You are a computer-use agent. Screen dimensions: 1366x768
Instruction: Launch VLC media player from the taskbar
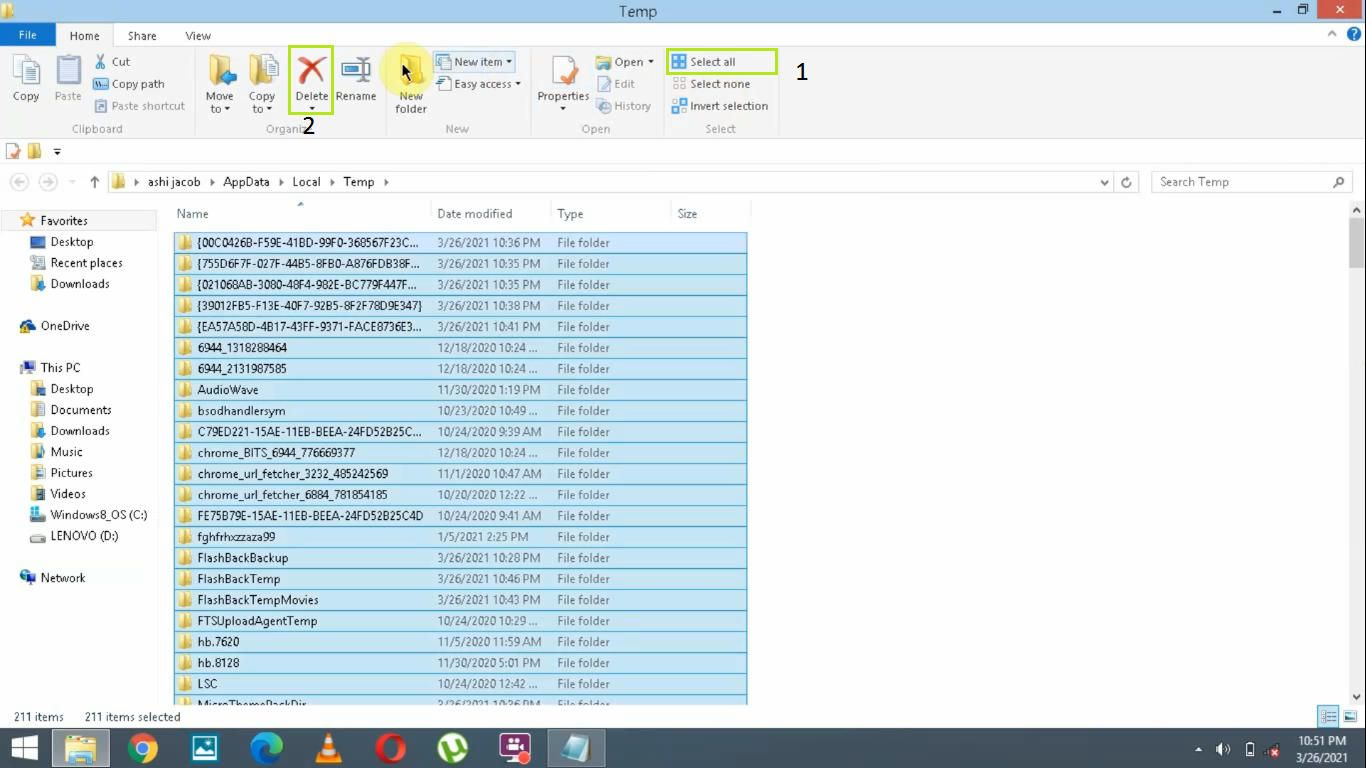tap(328, 747)
